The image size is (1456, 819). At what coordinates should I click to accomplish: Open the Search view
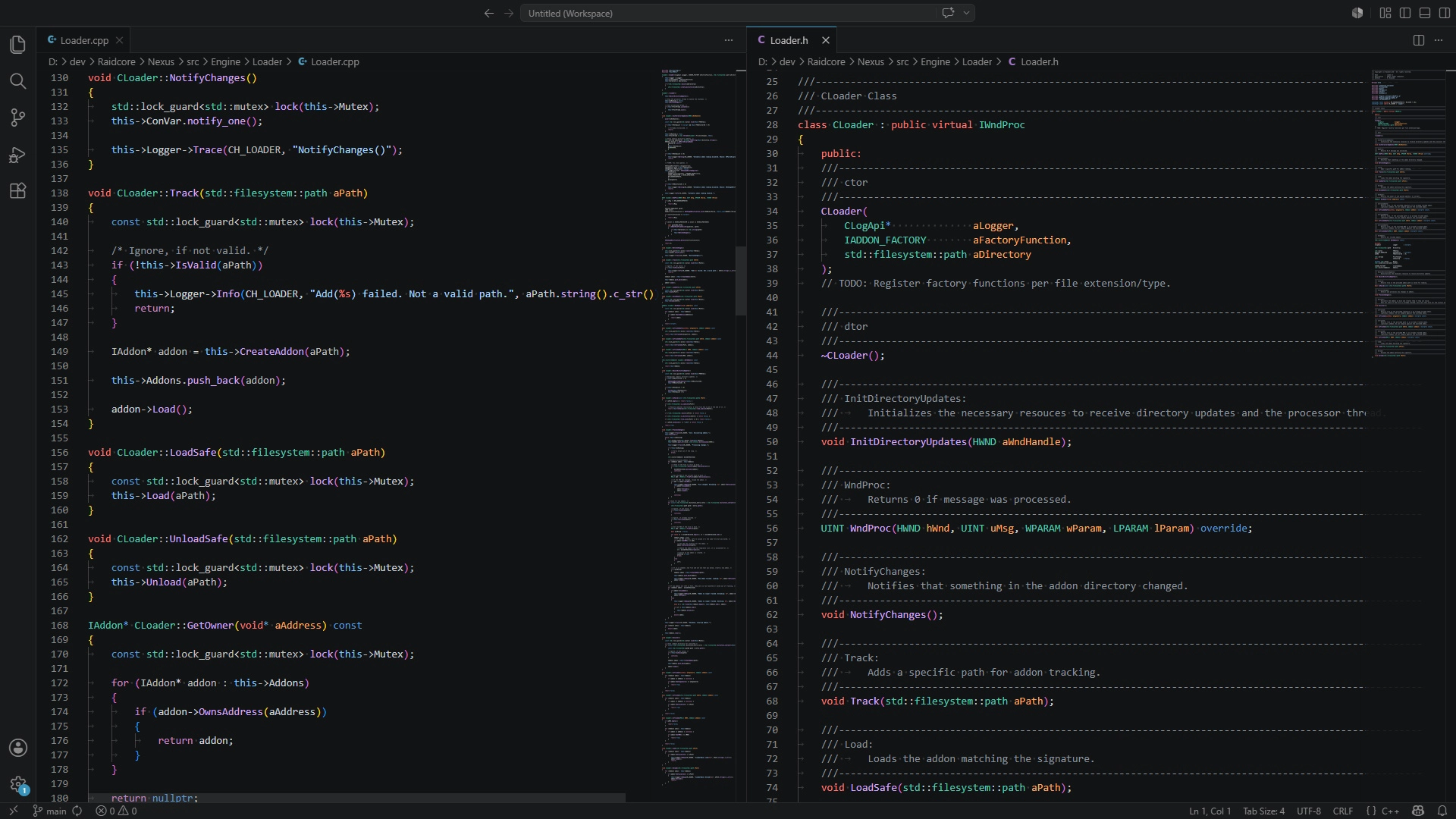(x=18, y=81)
